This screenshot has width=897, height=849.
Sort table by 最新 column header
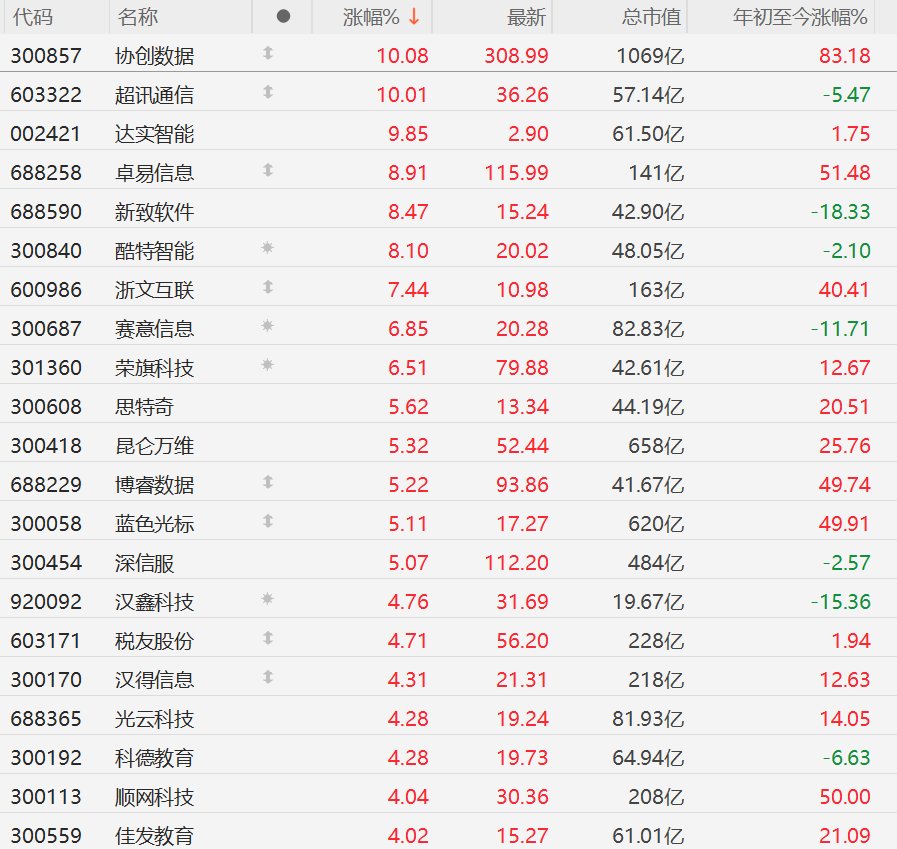(528, 17)
